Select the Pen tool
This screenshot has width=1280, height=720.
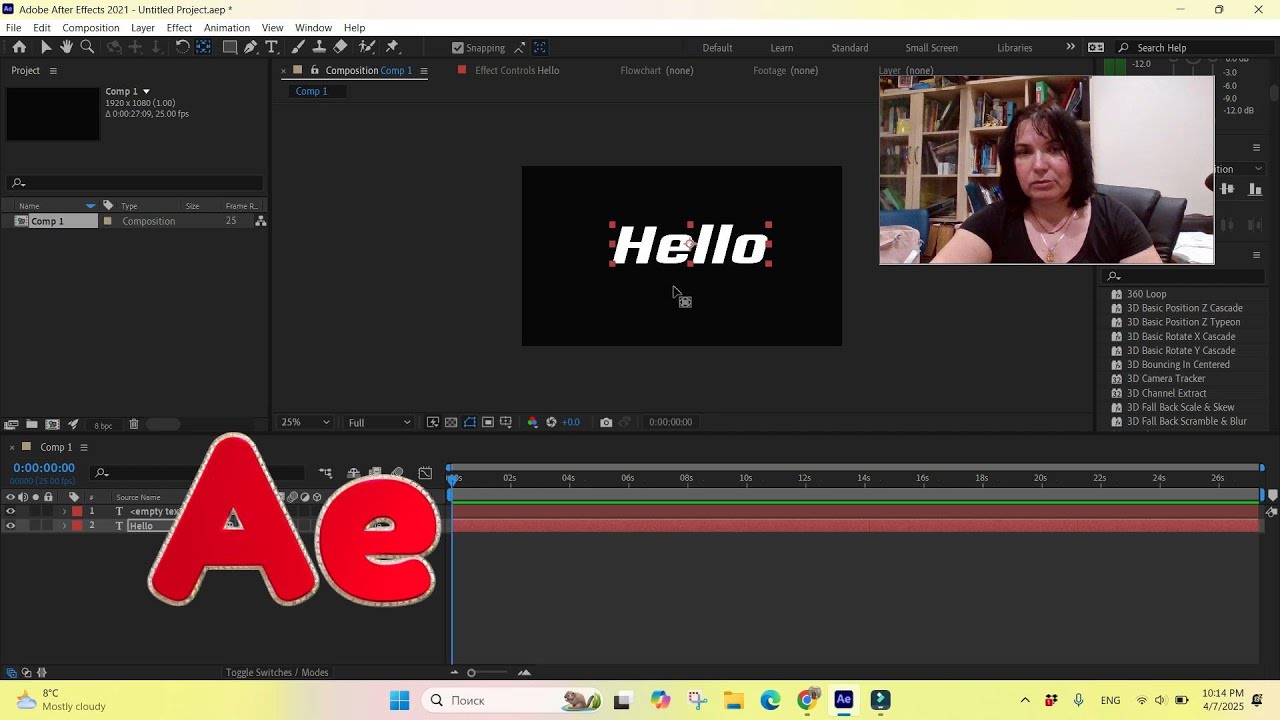coord(251,47)
